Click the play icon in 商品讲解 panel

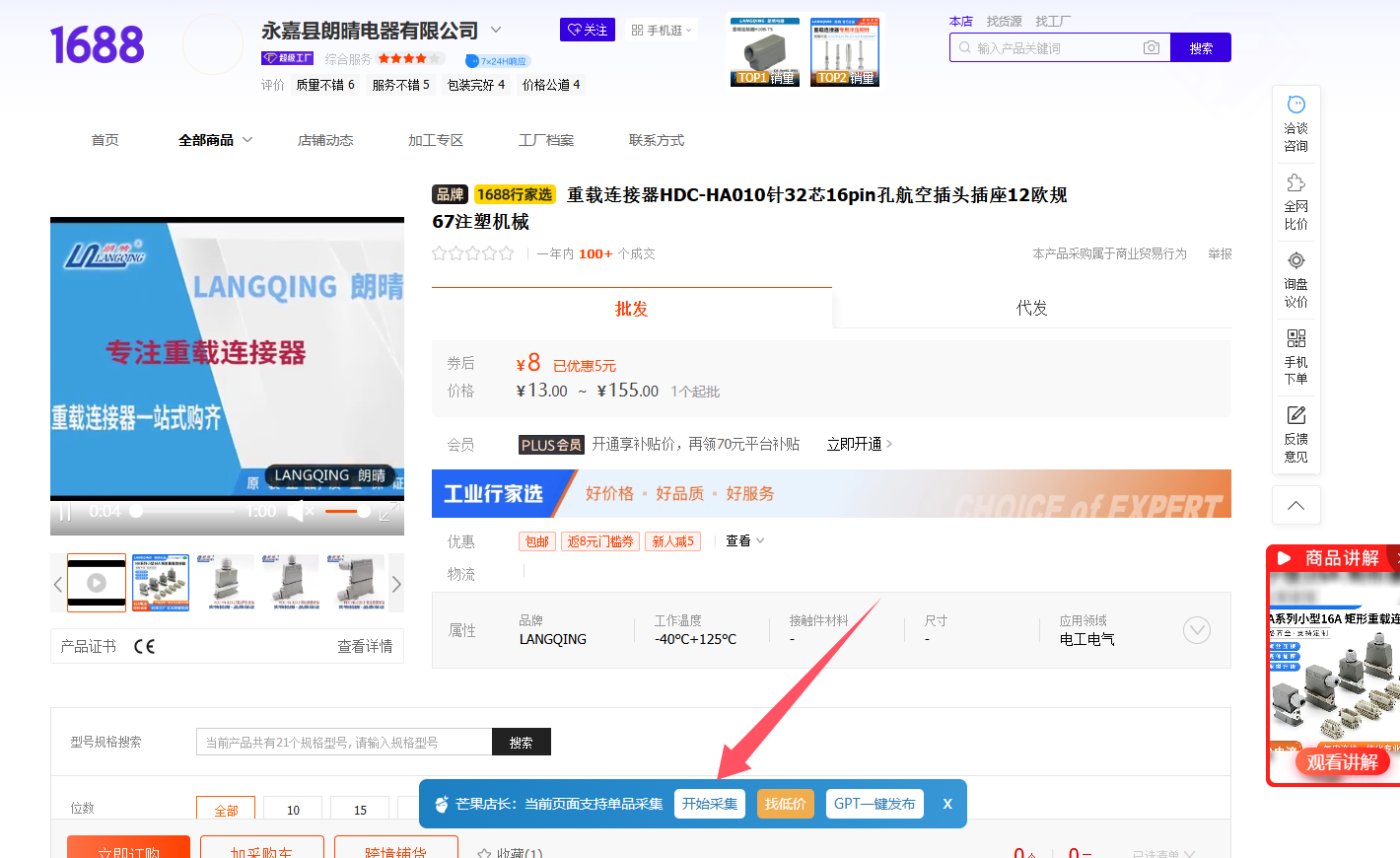pyautogui.click(x=1284, y=558)
